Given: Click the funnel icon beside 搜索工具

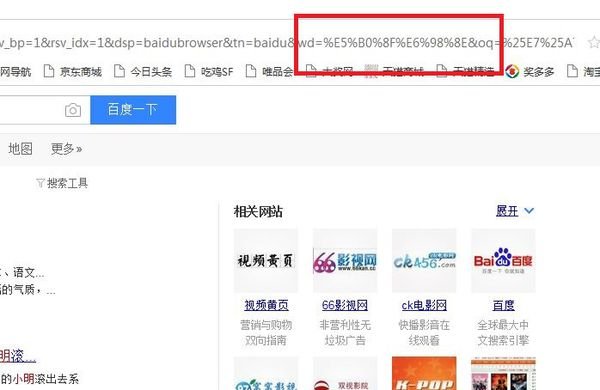Looking at the screenshot, I should tap(40, 183).
